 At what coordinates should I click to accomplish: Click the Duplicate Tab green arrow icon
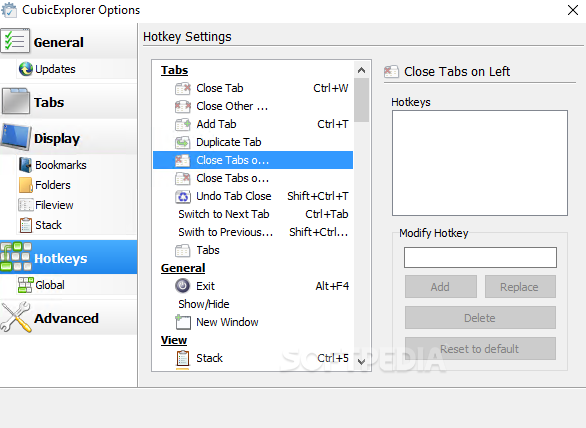183,142
